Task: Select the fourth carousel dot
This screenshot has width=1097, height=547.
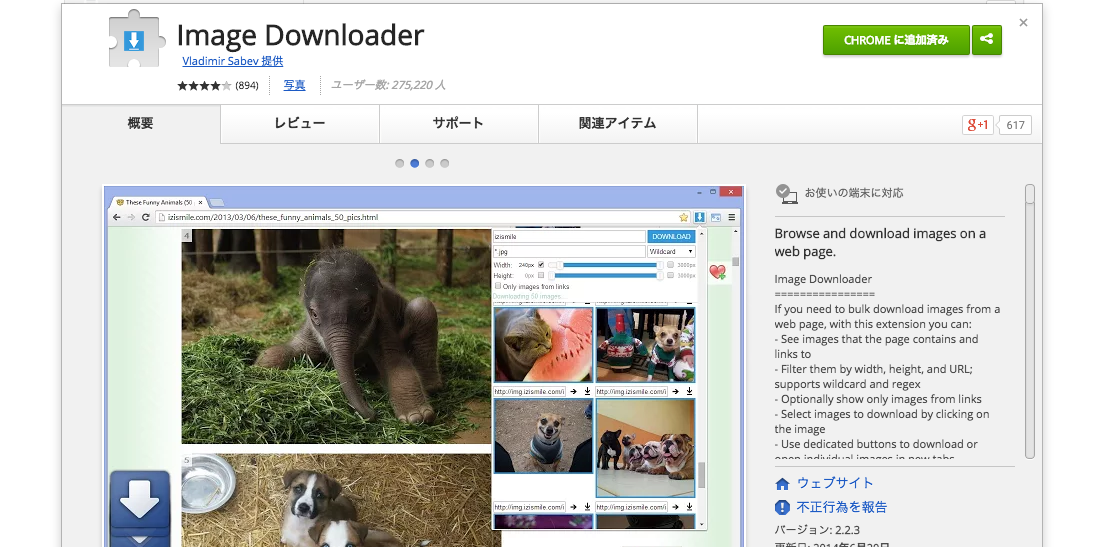Action: tap(444, 163)
